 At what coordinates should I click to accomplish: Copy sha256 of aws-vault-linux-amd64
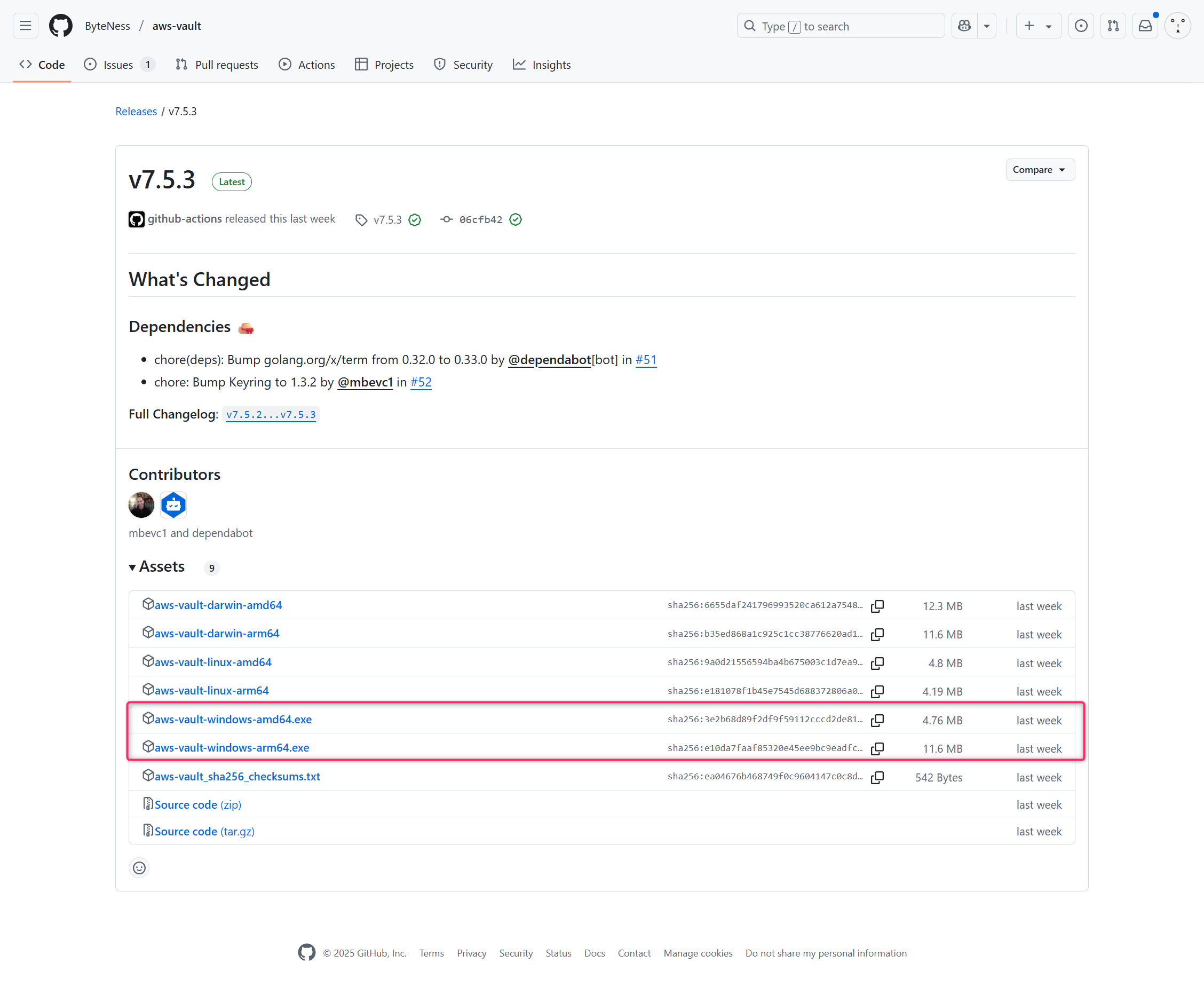[x=877, y=663]
